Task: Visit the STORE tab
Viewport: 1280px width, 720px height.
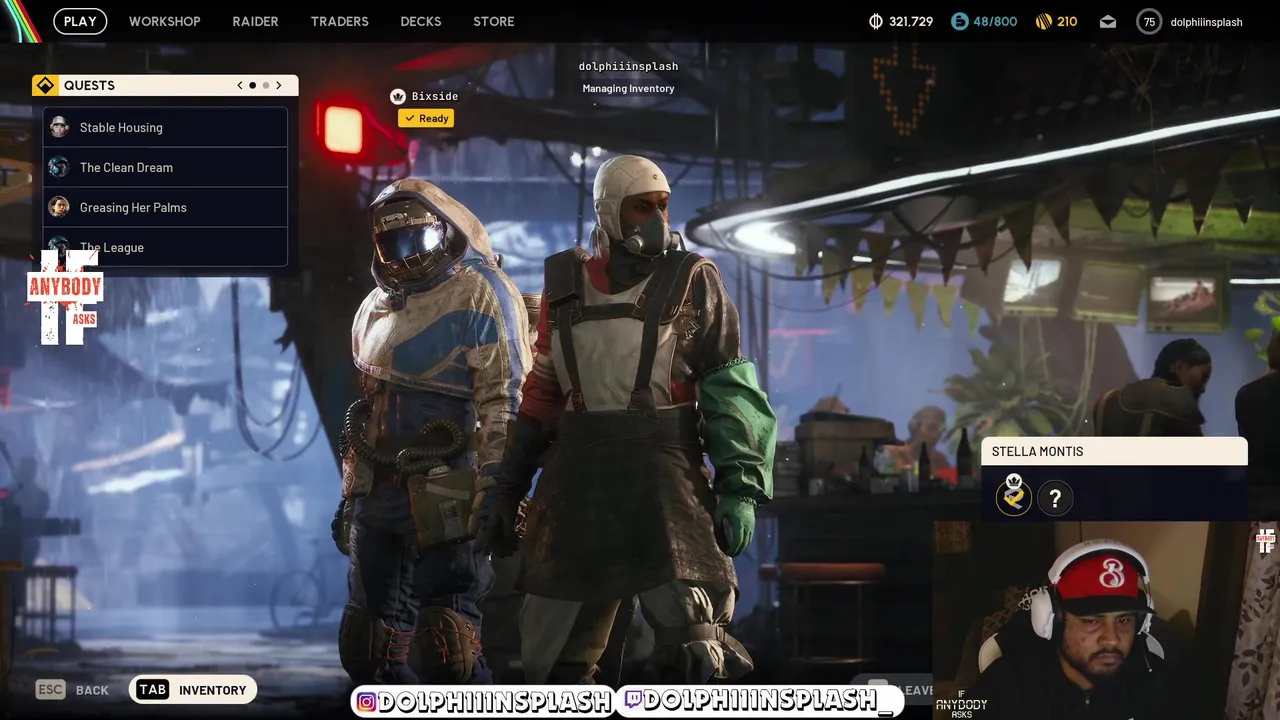Action: pyautogui.click(x=494, y=21)
